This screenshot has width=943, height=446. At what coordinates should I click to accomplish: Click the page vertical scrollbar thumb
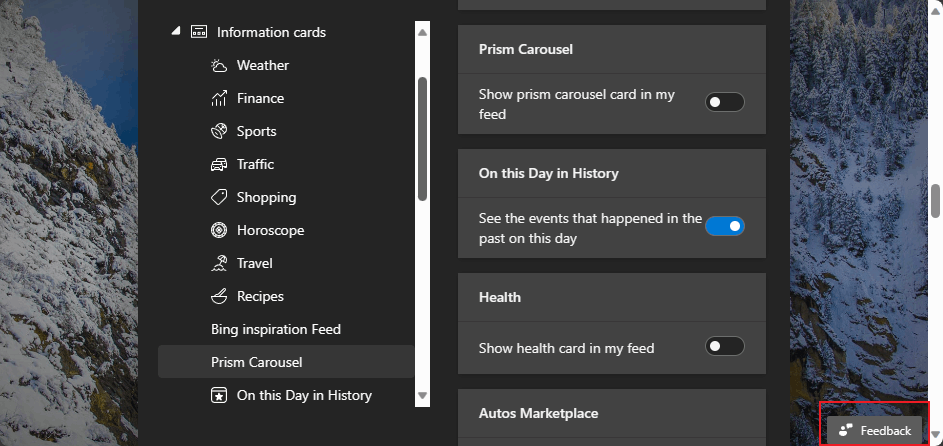coord(936,200)
